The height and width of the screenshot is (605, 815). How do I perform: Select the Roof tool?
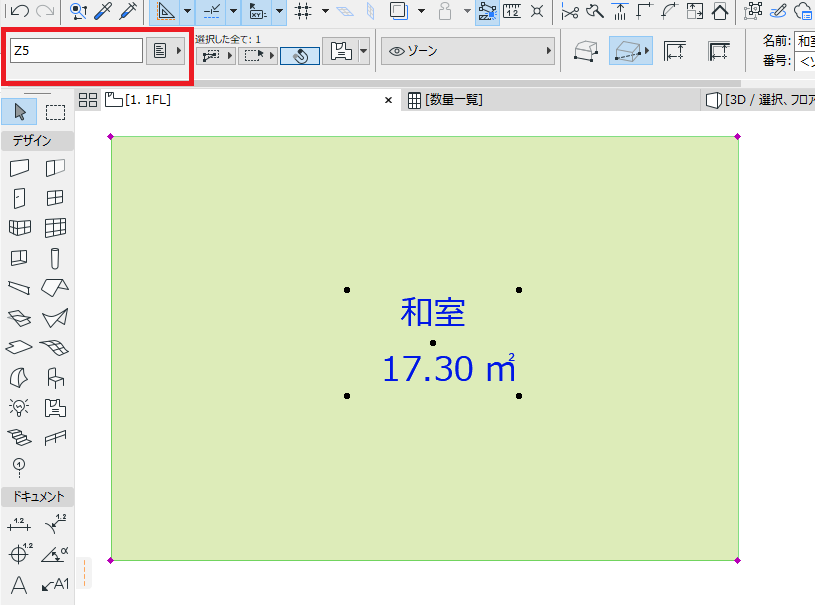click(55, 287)
